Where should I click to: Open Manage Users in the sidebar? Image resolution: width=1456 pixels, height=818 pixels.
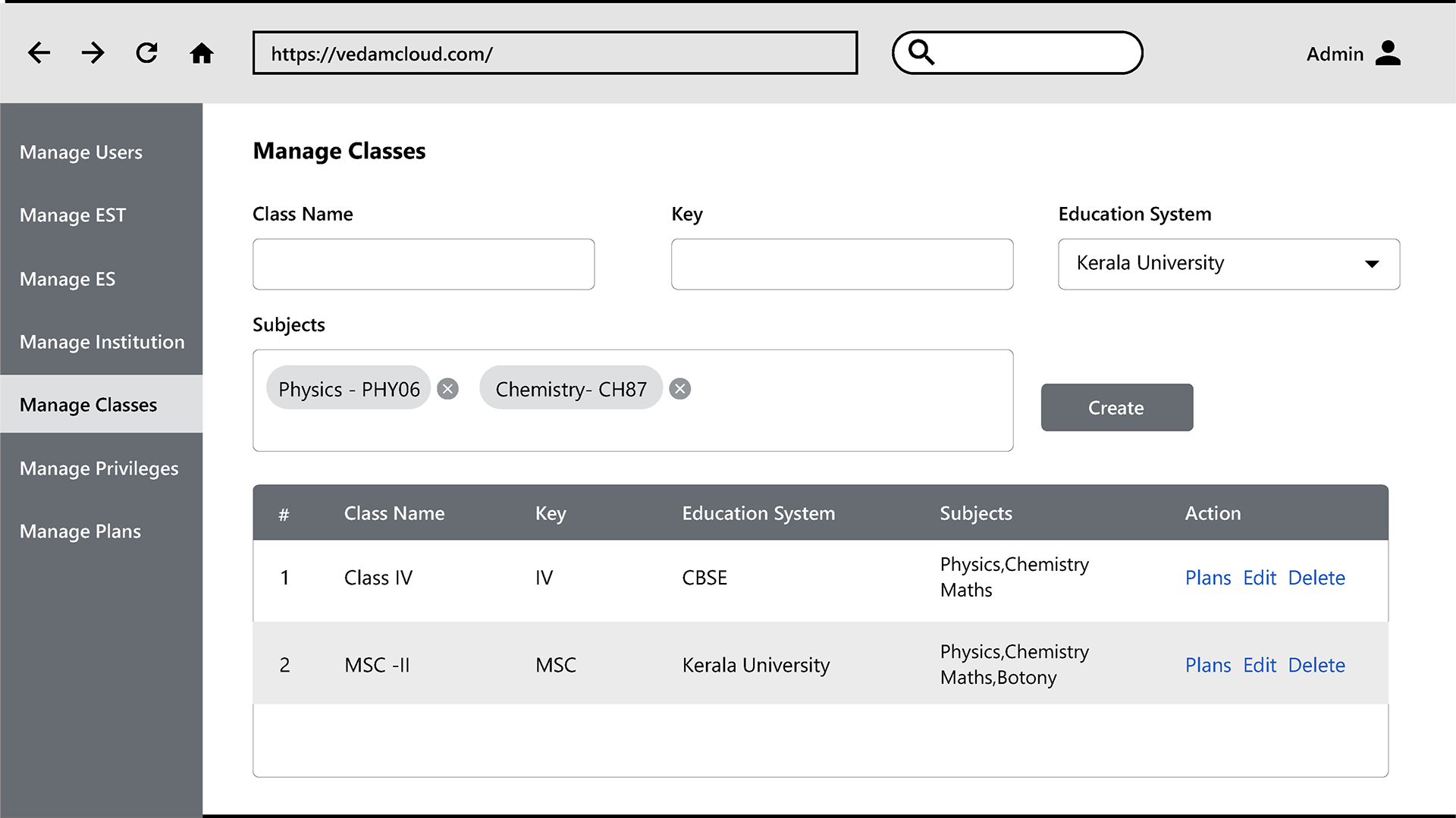pyautogui.click(x=81, y=152)
